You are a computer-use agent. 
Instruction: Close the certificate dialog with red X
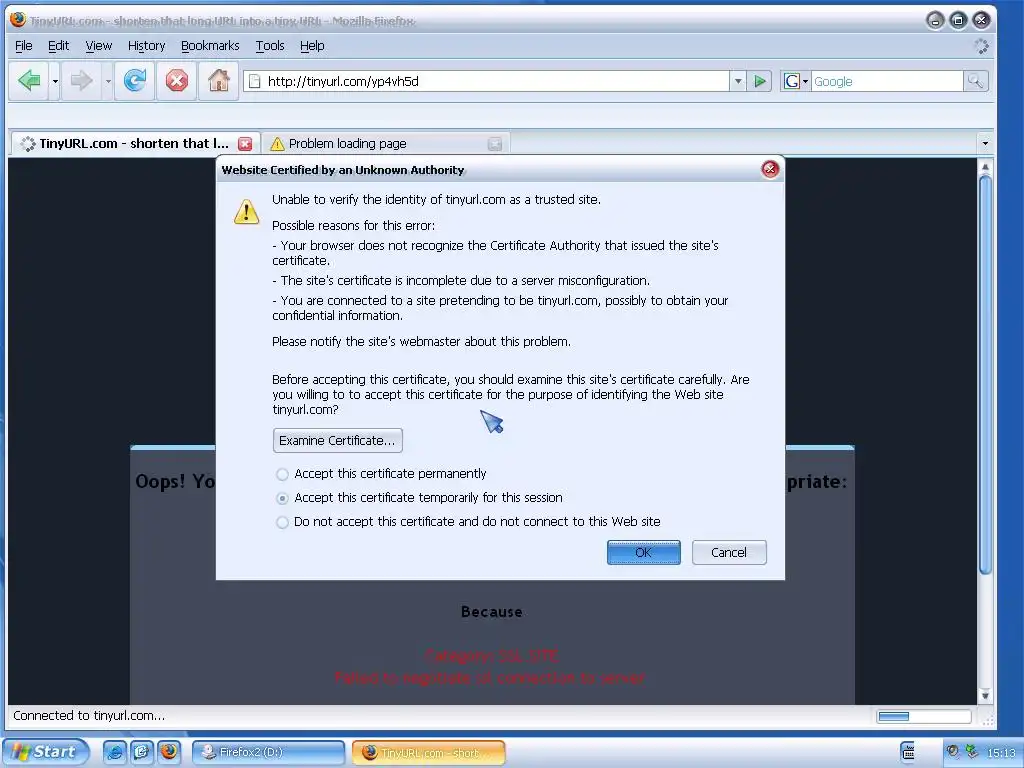tap(770, 170)
